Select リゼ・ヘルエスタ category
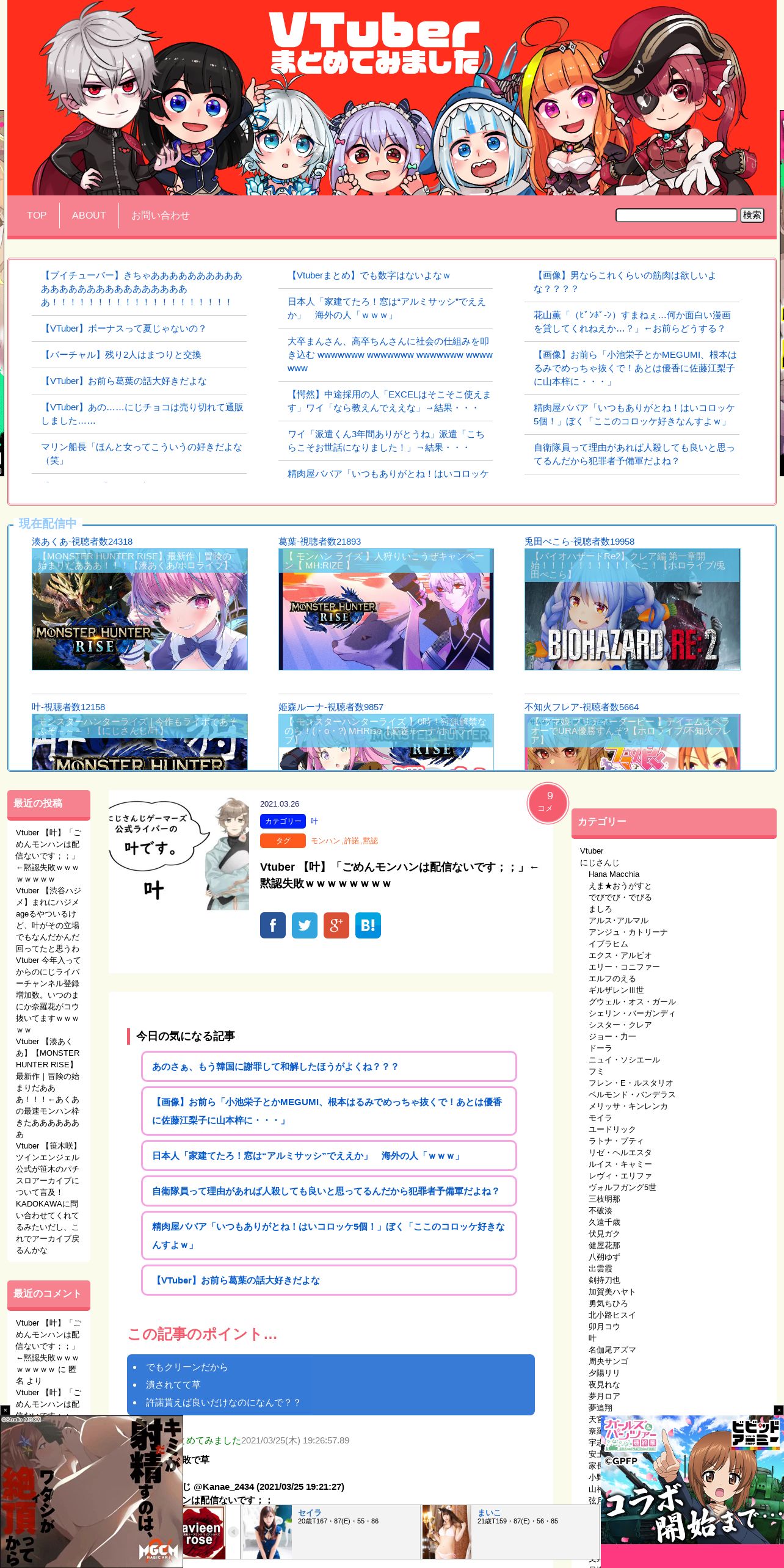 pyautogui.click(x=620, y=1152)
